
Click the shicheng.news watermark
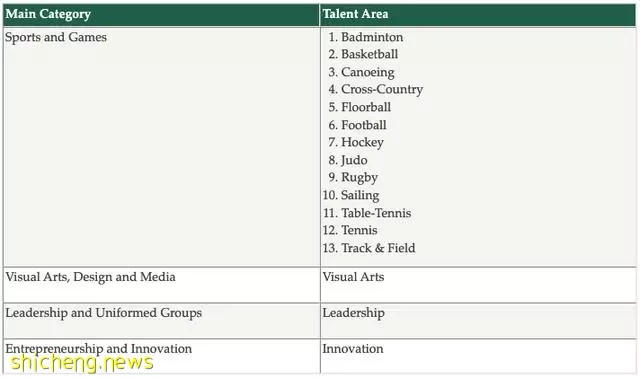click(x=82, y=363)
